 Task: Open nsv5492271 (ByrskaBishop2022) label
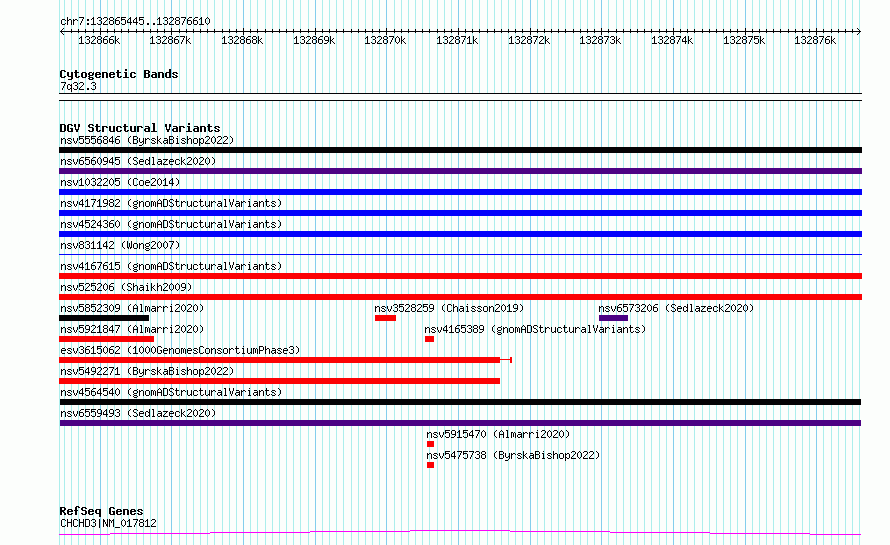147,371
